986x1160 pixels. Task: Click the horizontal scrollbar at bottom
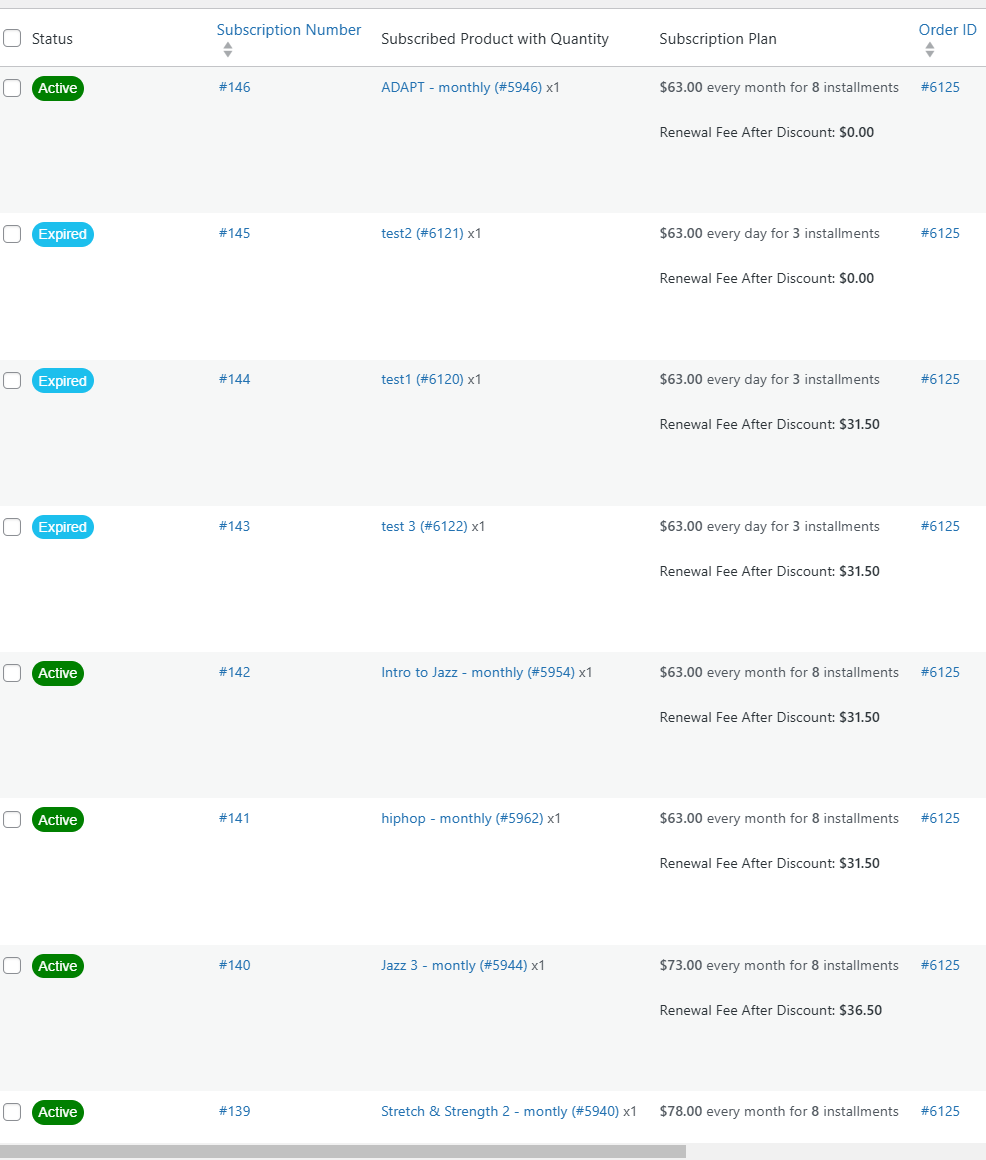click(x=342, y=1151)
